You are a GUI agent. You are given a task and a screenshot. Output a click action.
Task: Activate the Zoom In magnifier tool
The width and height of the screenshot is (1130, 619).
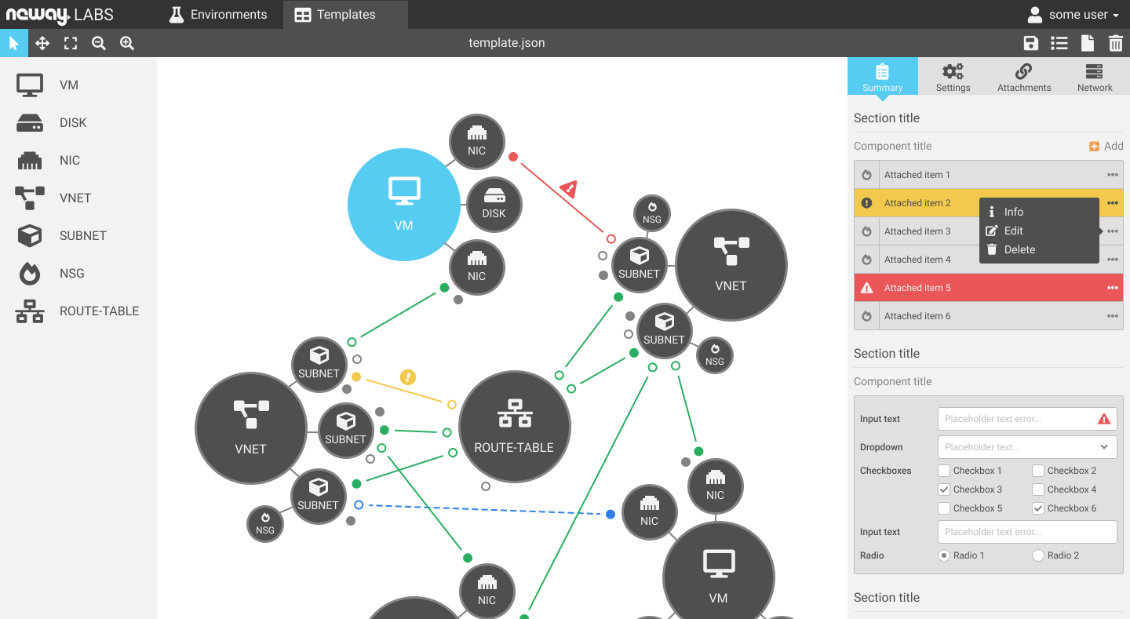pos(126,43)
